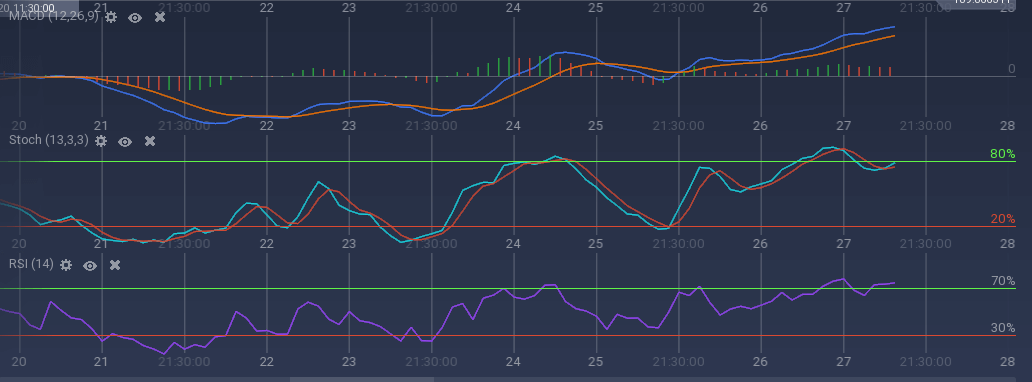The height and width of the screenshot is (382, 1032).
Task: Toggle MACD indicator visibility eye
Action: pos(135,18)
